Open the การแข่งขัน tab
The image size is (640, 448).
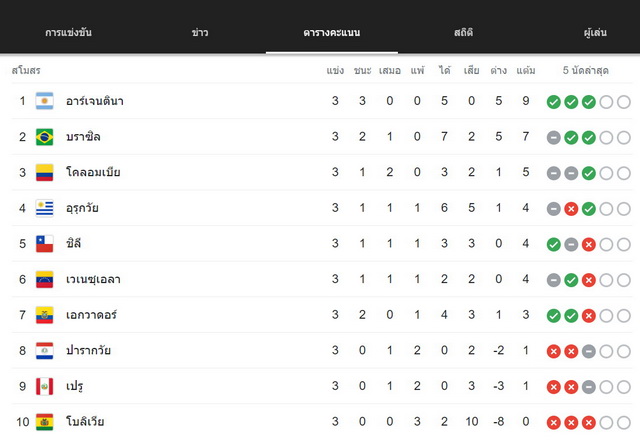click(68, 33)
